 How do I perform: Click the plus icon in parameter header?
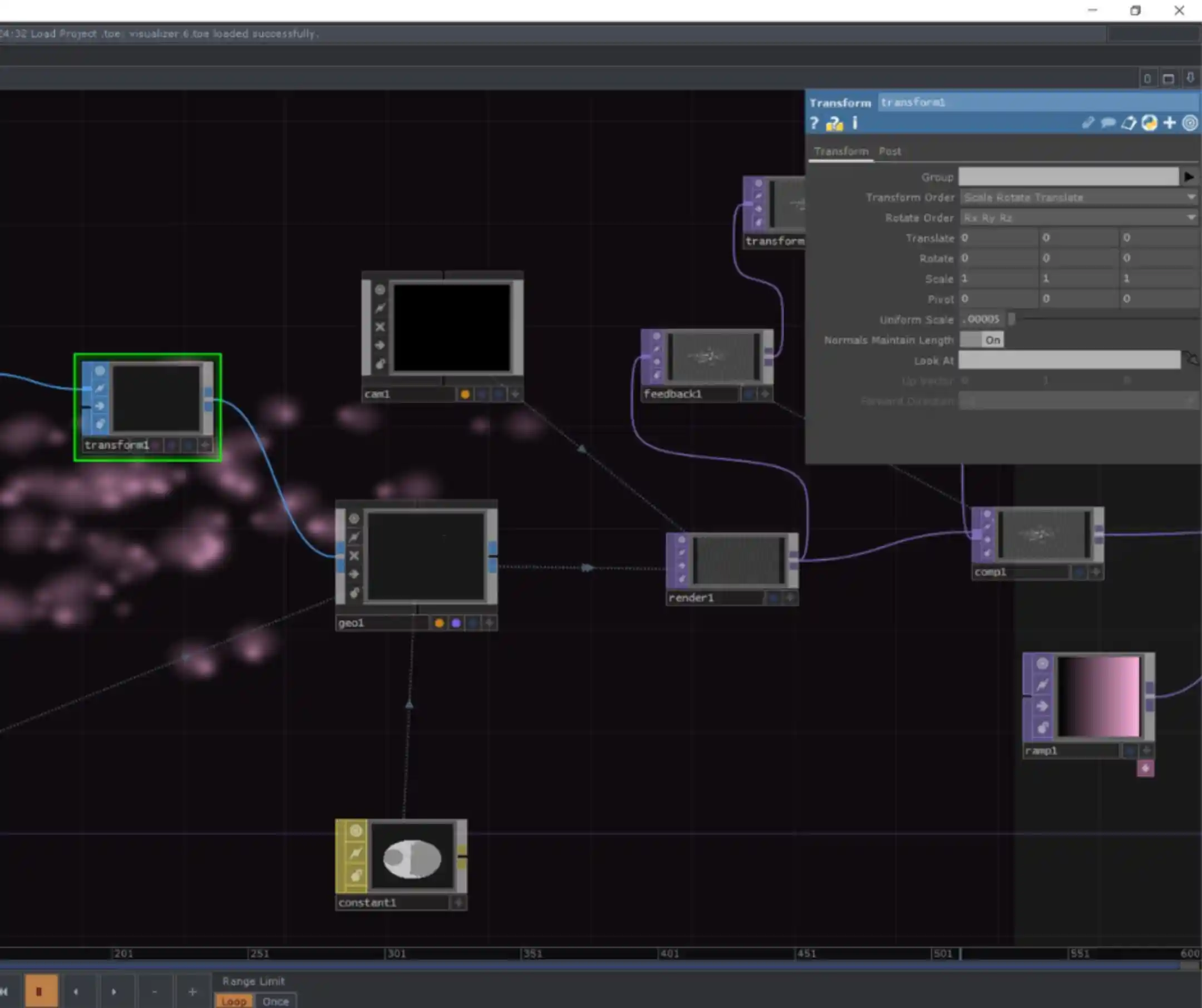[1169, 123]
